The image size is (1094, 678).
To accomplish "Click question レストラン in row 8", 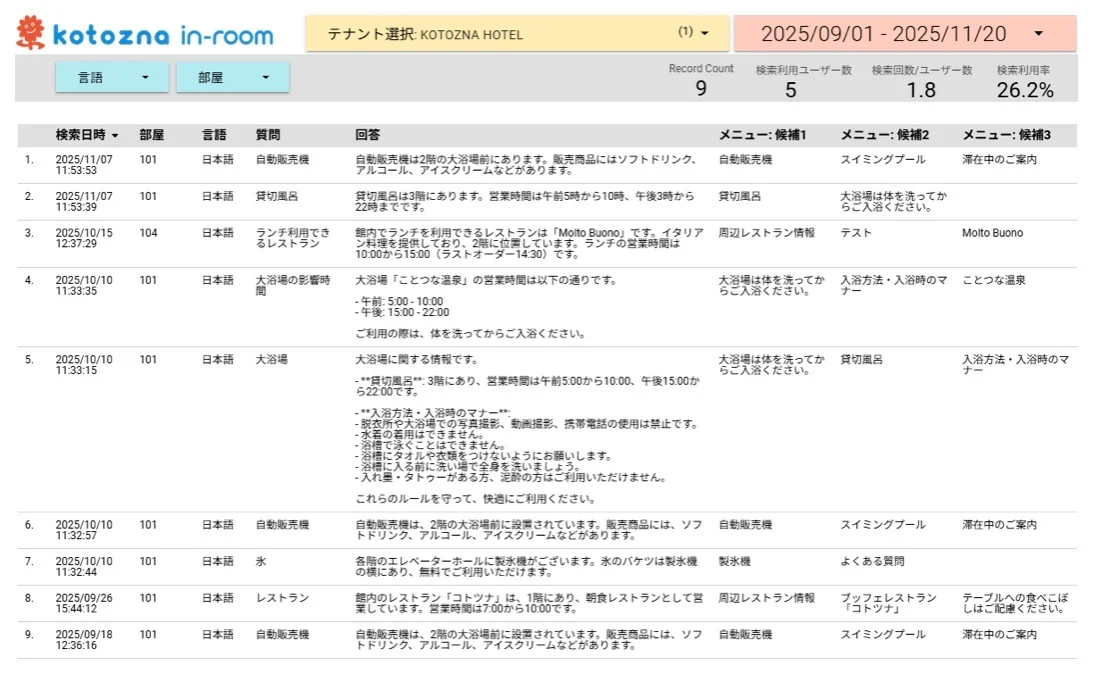I will [282, 598].
